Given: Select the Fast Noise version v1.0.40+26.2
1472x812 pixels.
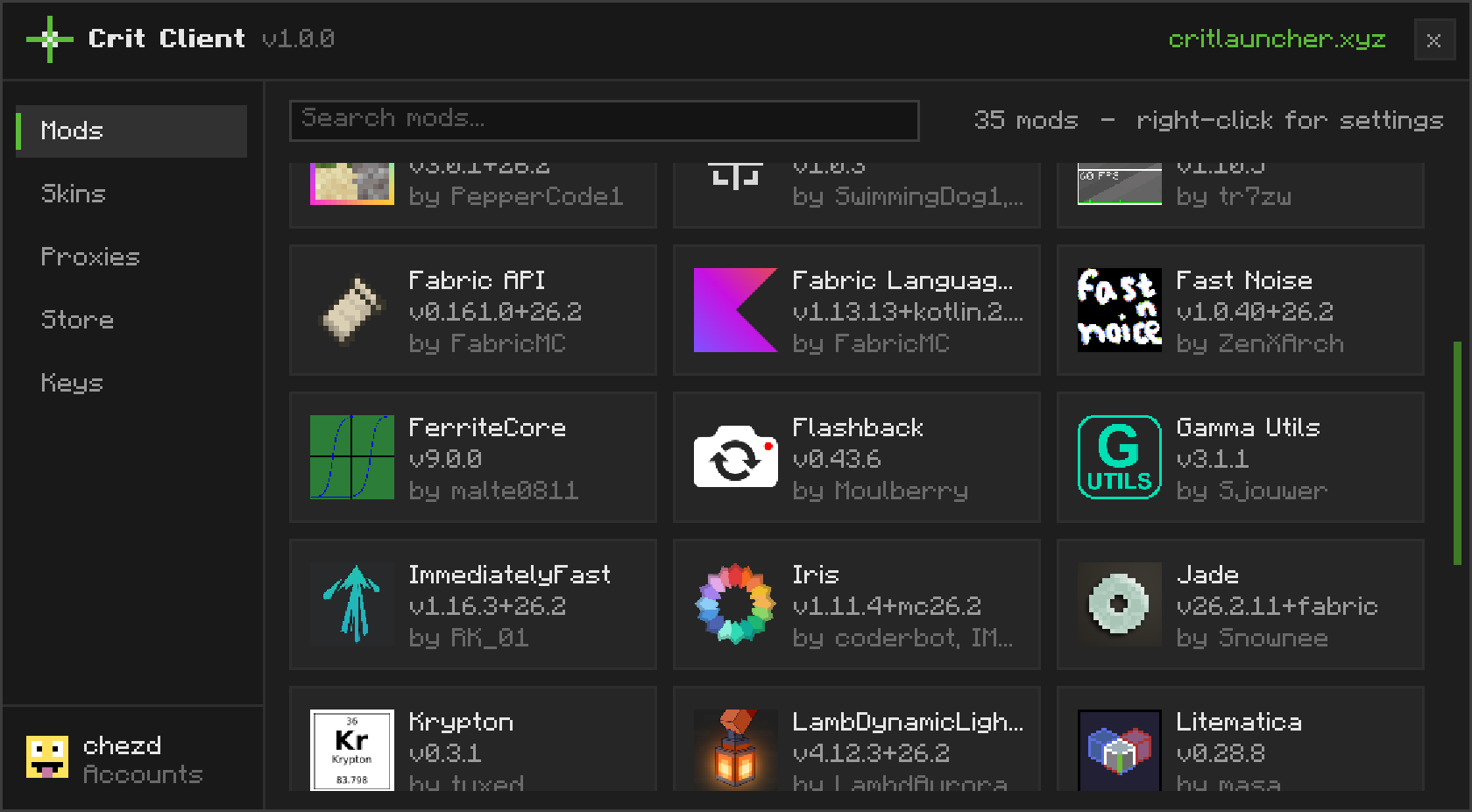Looking at the screenshot, I should (x=1255, y=312).
